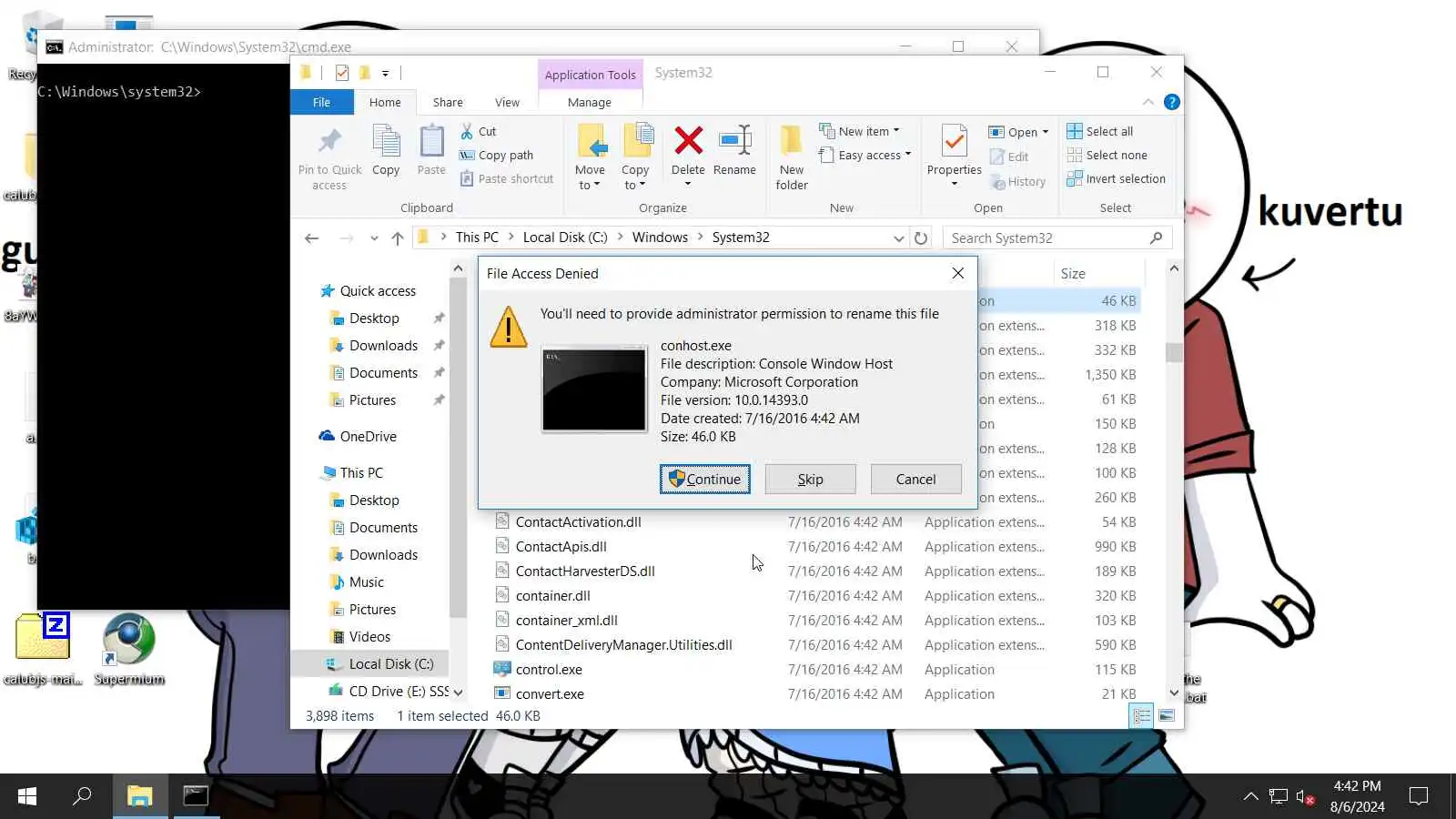This screenshot has width=1456, height=819.
Task: Open the Action Center notifications icon
Action: tap(1419, 796)
